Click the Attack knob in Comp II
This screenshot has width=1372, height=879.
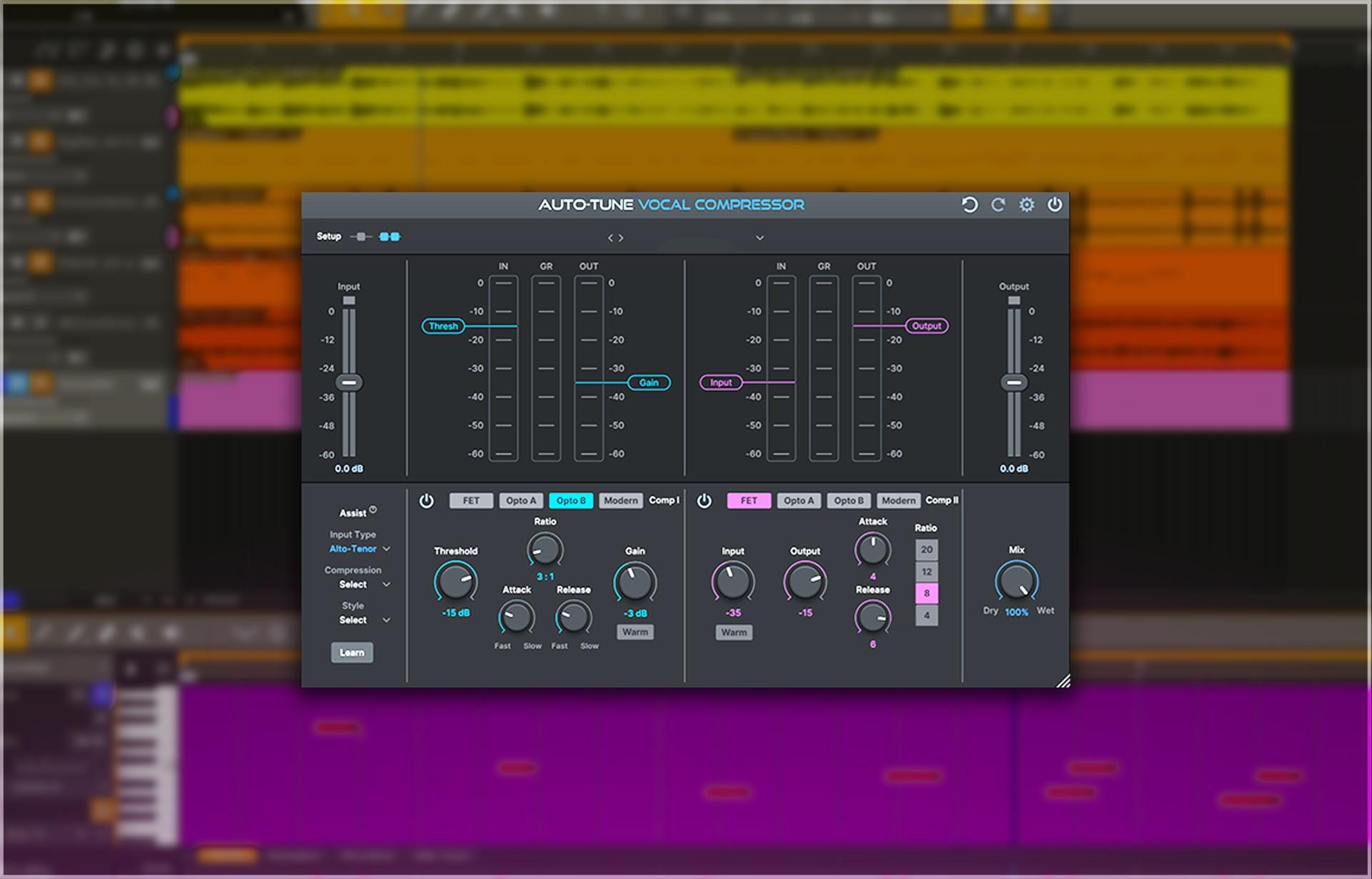873,550
